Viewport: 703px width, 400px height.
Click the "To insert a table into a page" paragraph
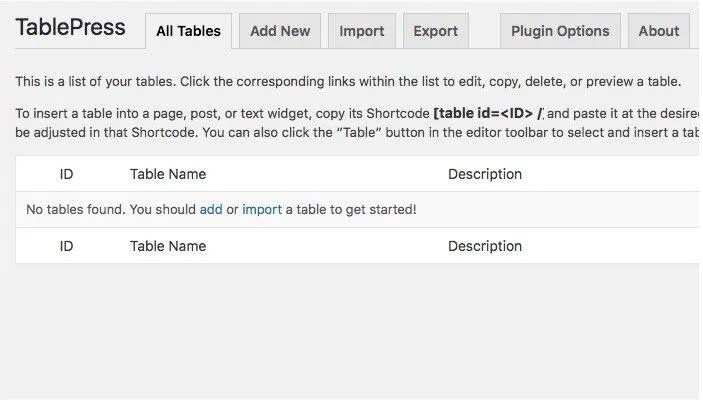coord(357,123)
